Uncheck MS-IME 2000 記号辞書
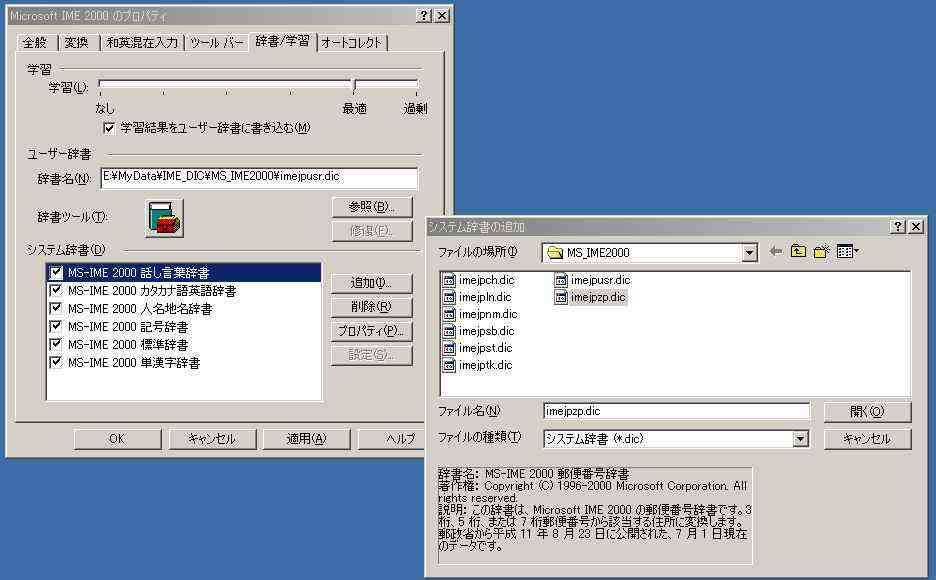This screenshot has width=936, height=580. (56, 326)
